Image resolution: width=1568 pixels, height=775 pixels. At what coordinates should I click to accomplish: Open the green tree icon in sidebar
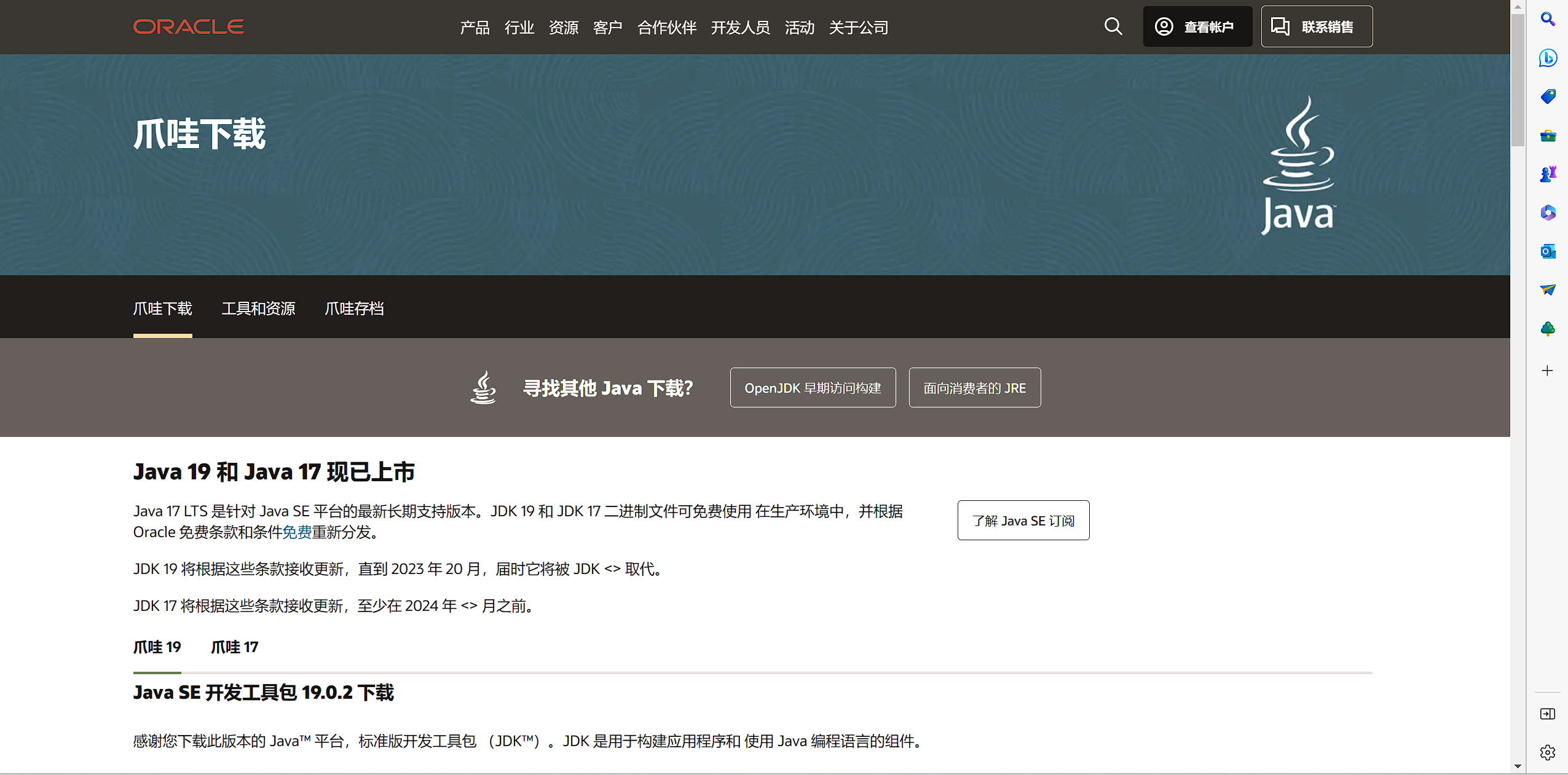1548,329
